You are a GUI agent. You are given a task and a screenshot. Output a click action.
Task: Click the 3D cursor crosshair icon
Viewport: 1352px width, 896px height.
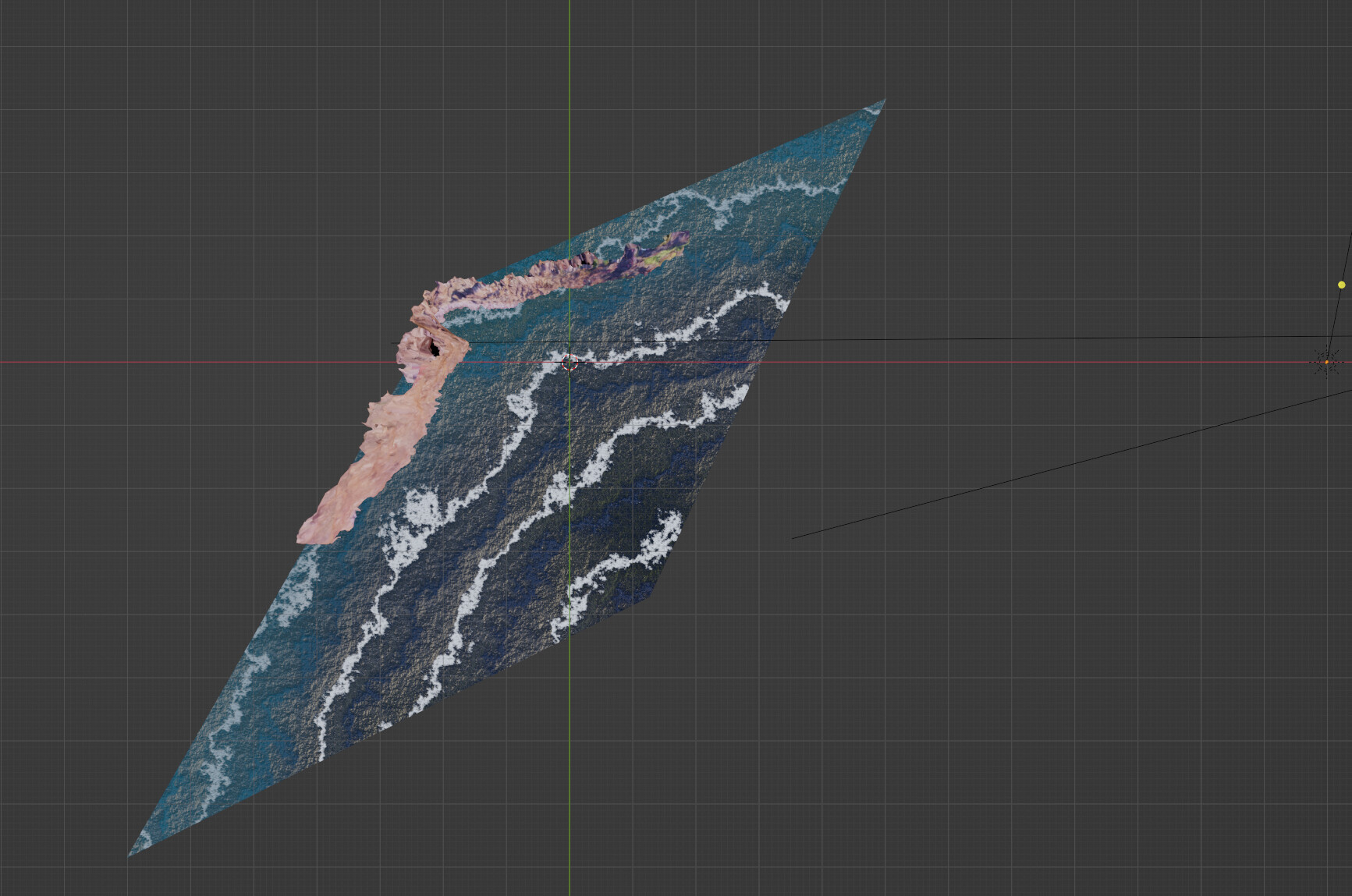[570, 362]
